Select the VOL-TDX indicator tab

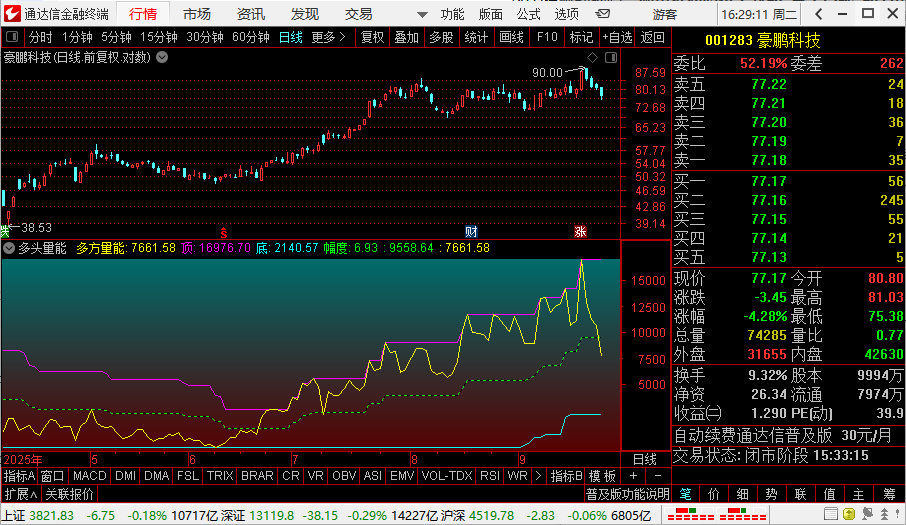click(x=447, y=476)
